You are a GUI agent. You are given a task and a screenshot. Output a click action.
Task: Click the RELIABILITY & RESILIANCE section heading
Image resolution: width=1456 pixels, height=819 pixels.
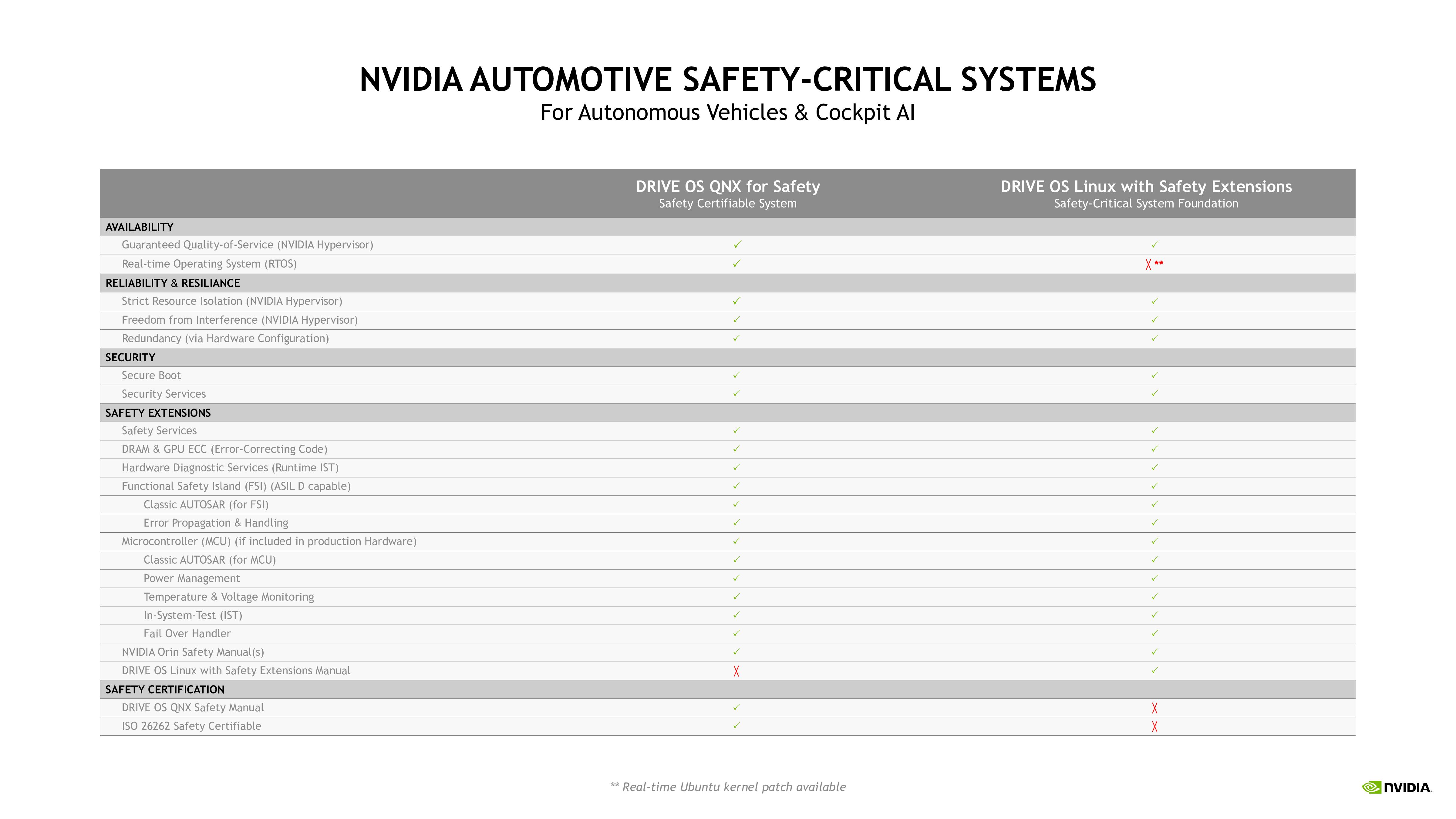173,283
